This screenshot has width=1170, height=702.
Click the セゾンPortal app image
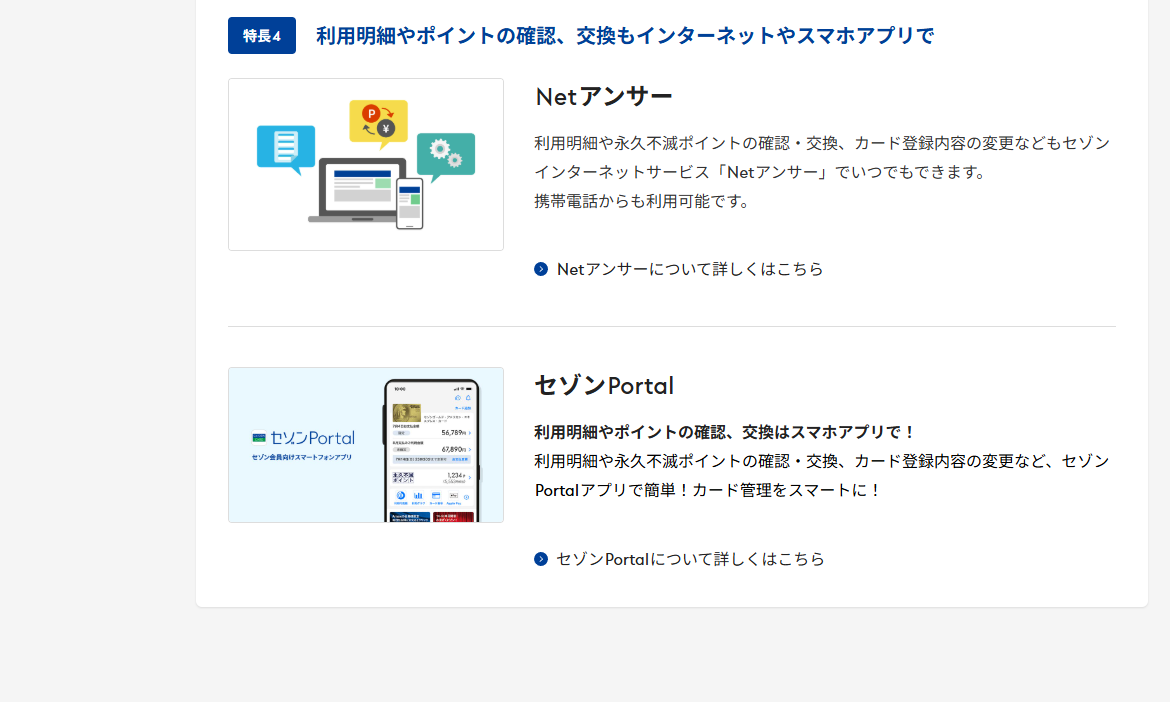pos(366,445)
